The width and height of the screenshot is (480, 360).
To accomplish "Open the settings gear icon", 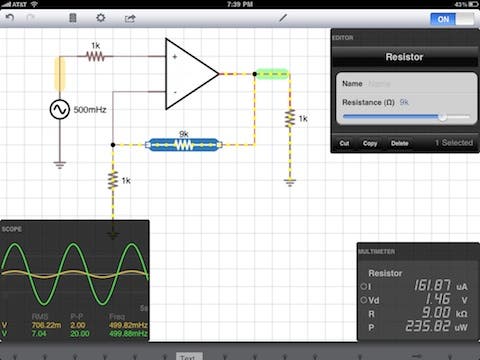I will pos(101,18).
